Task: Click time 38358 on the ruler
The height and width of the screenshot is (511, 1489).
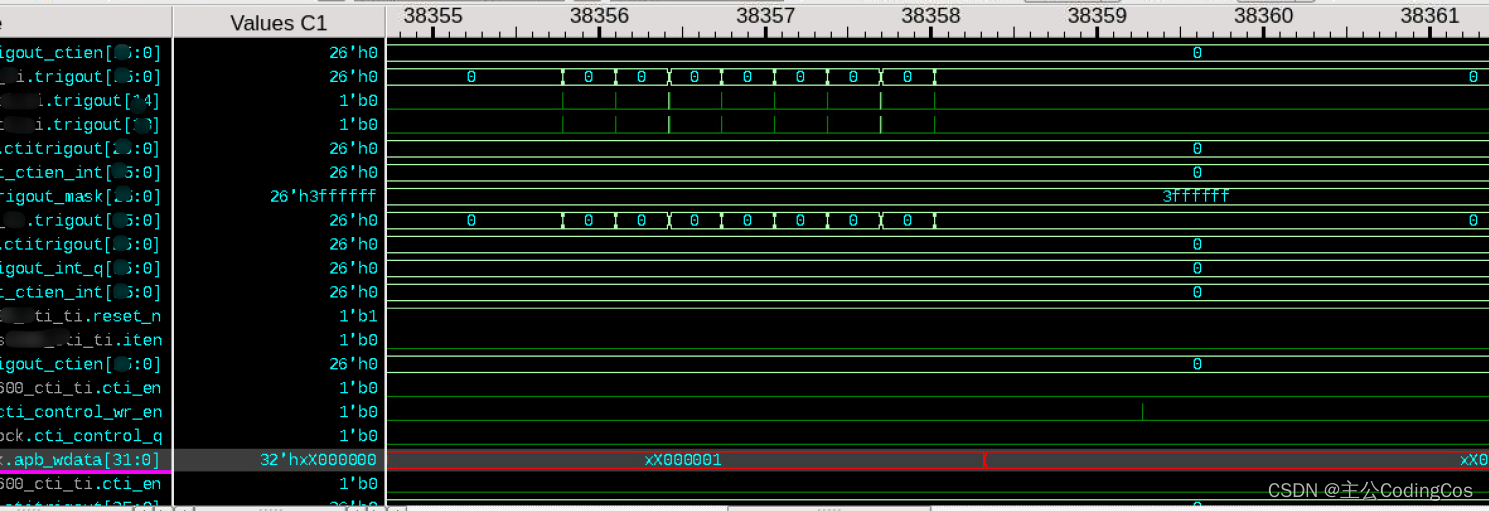Action: [x=931, y=16]
